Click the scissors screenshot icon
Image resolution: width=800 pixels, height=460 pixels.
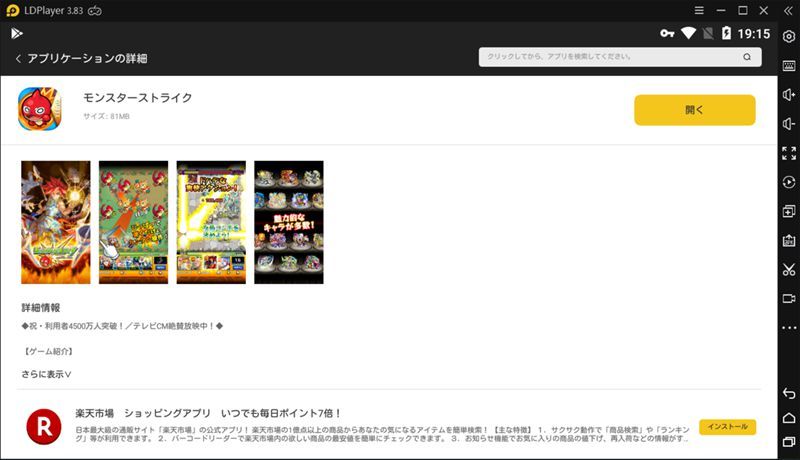pos(788,269)
